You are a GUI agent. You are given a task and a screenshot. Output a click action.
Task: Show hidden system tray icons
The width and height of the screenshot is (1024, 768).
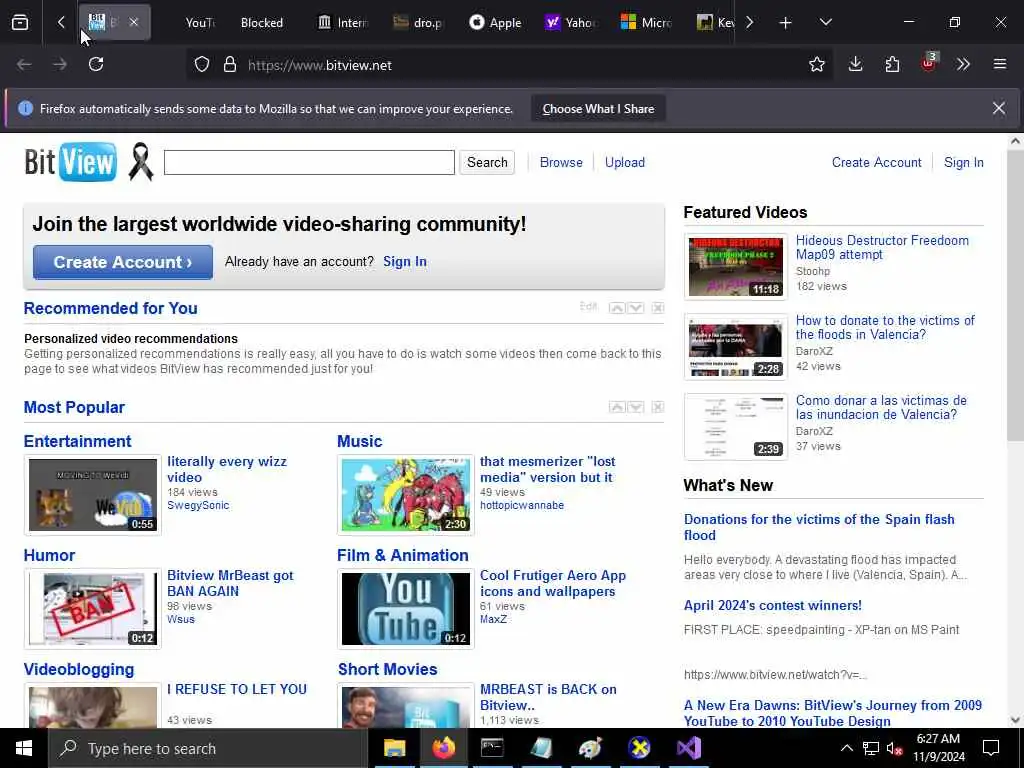[846, 748]
